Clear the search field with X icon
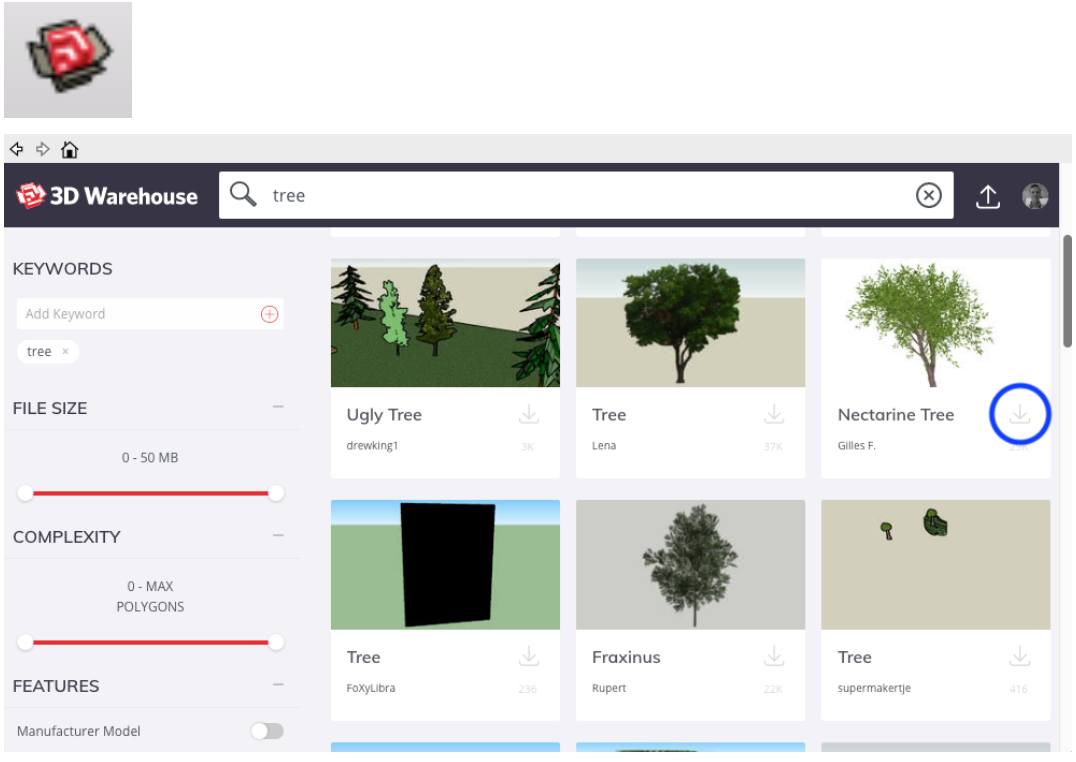The width and height of the screenshot is (1076, 762). tap(928, 196)
